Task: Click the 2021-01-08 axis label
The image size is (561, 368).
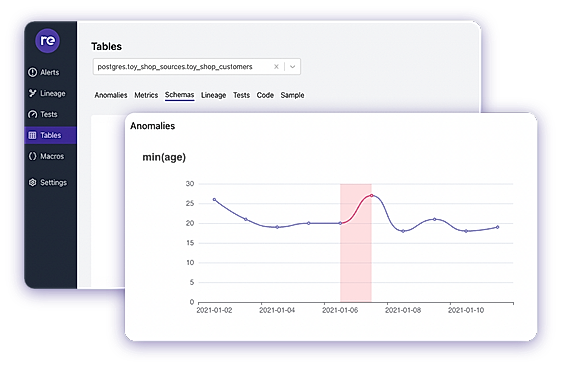Action: click(403, 310)
